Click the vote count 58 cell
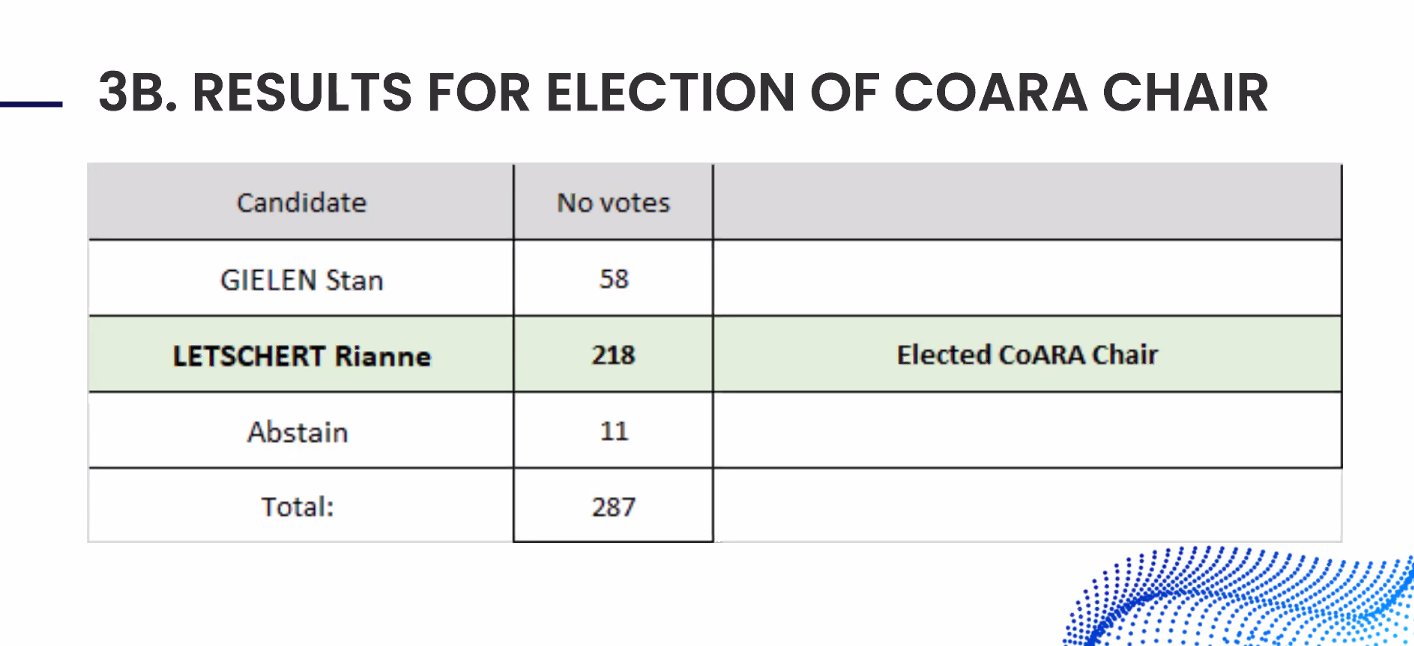Image resolution: width=1414 pixels, height=646 pixels. [613, 279]
